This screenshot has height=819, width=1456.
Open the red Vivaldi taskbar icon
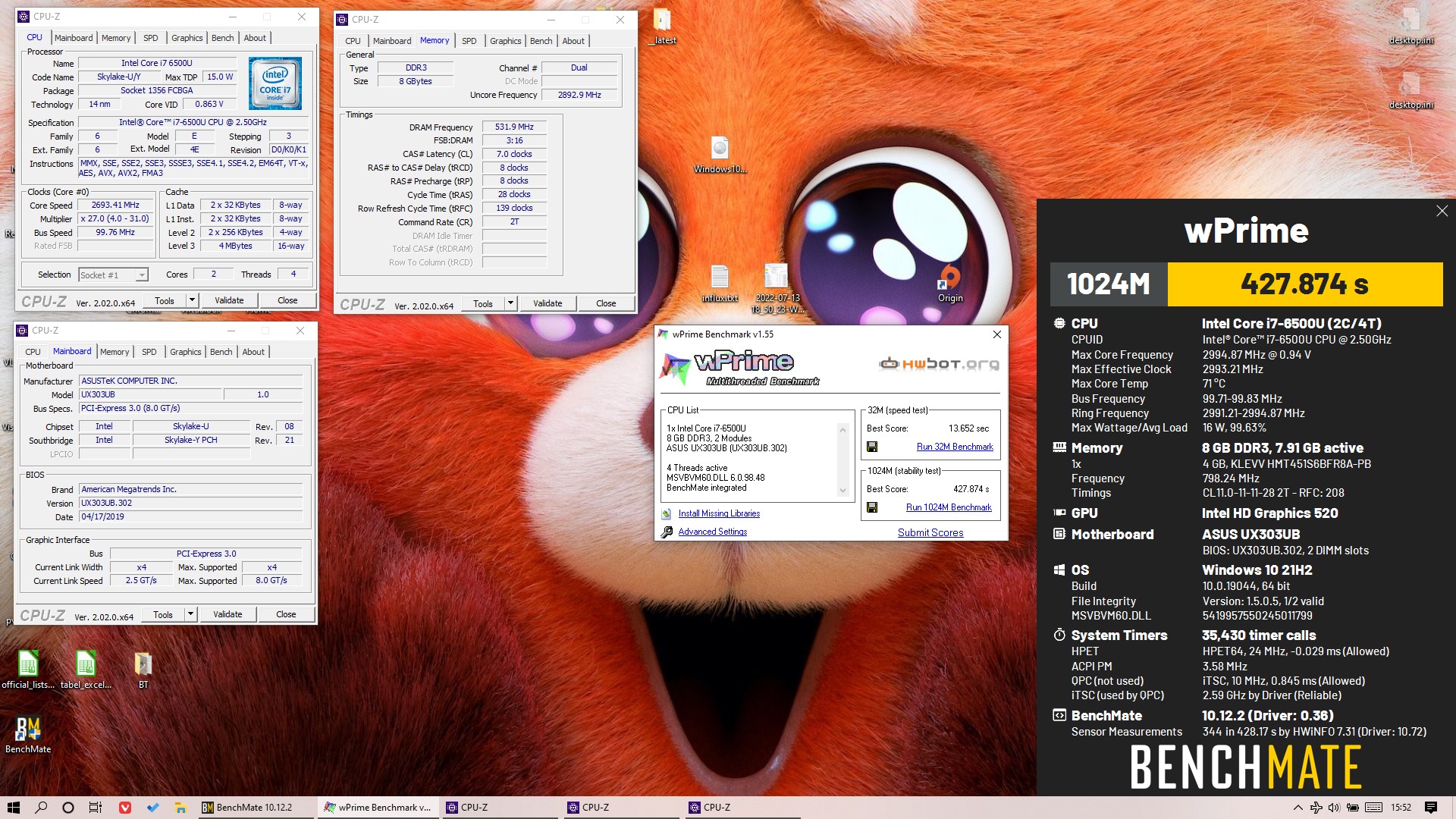(125, 808)
